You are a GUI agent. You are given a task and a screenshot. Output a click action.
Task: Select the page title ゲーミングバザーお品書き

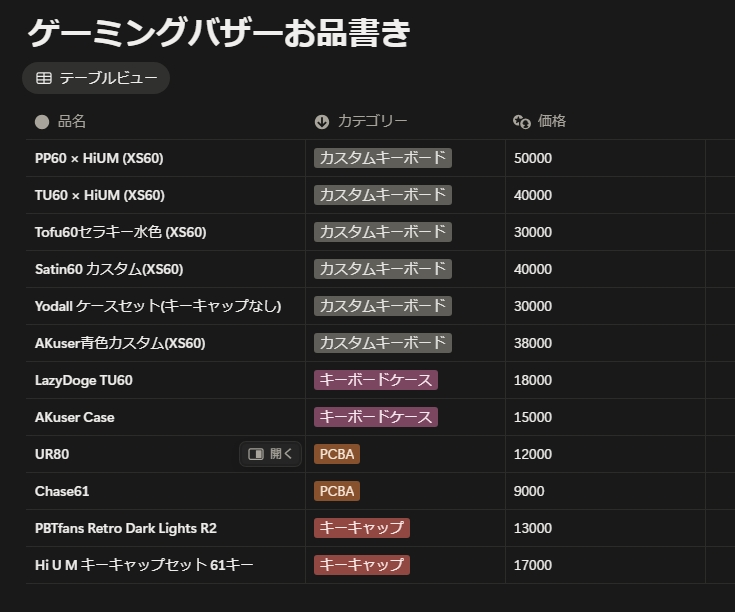(219, 33)
